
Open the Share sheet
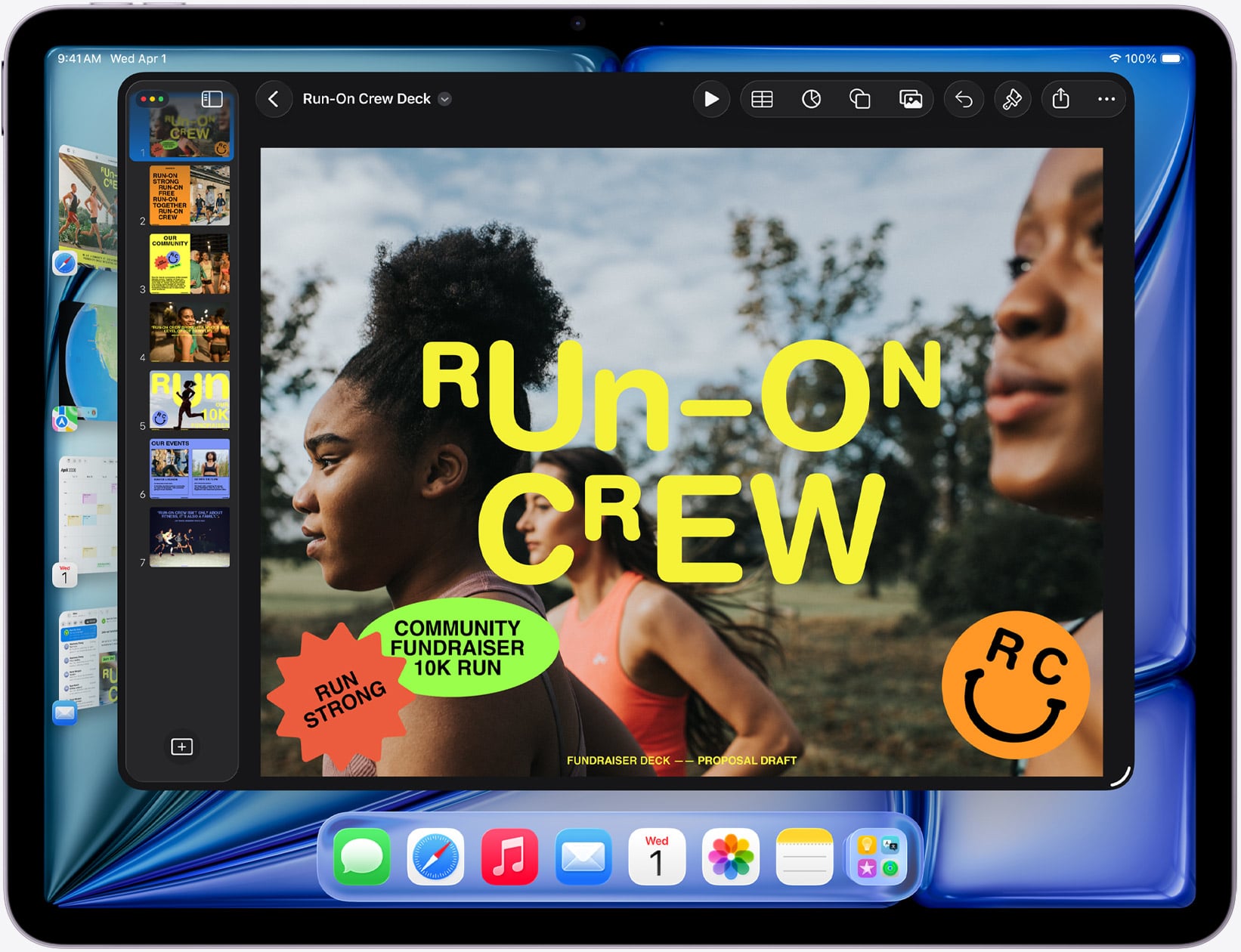(1062, 99)
